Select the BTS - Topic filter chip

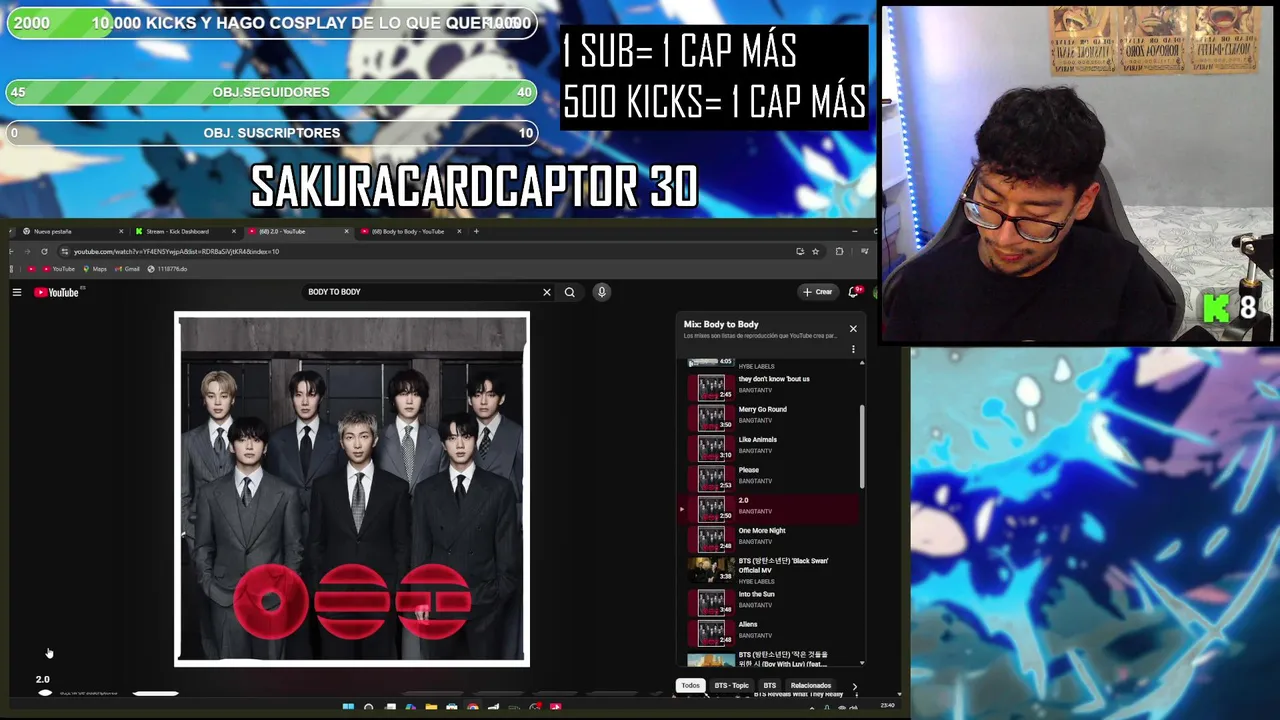point(731,686)
